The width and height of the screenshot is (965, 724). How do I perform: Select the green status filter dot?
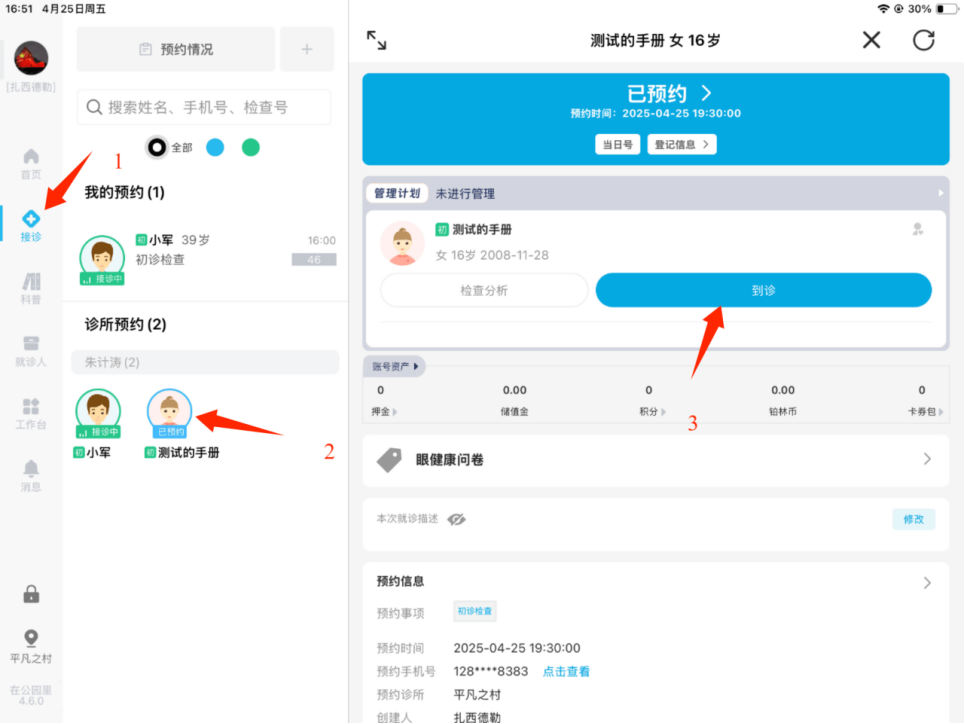coord(251,147)
